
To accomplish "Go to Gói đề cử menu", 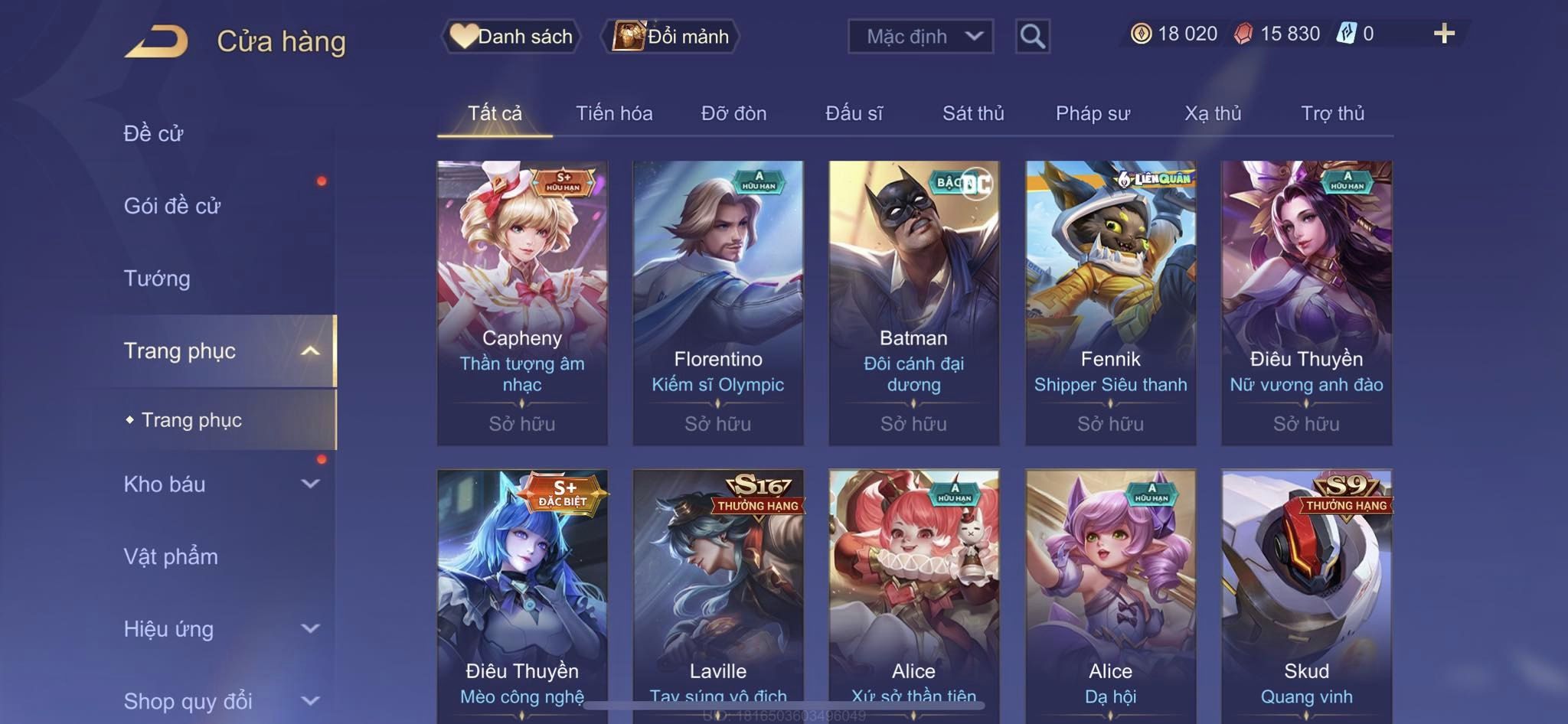I will [172, 206].
